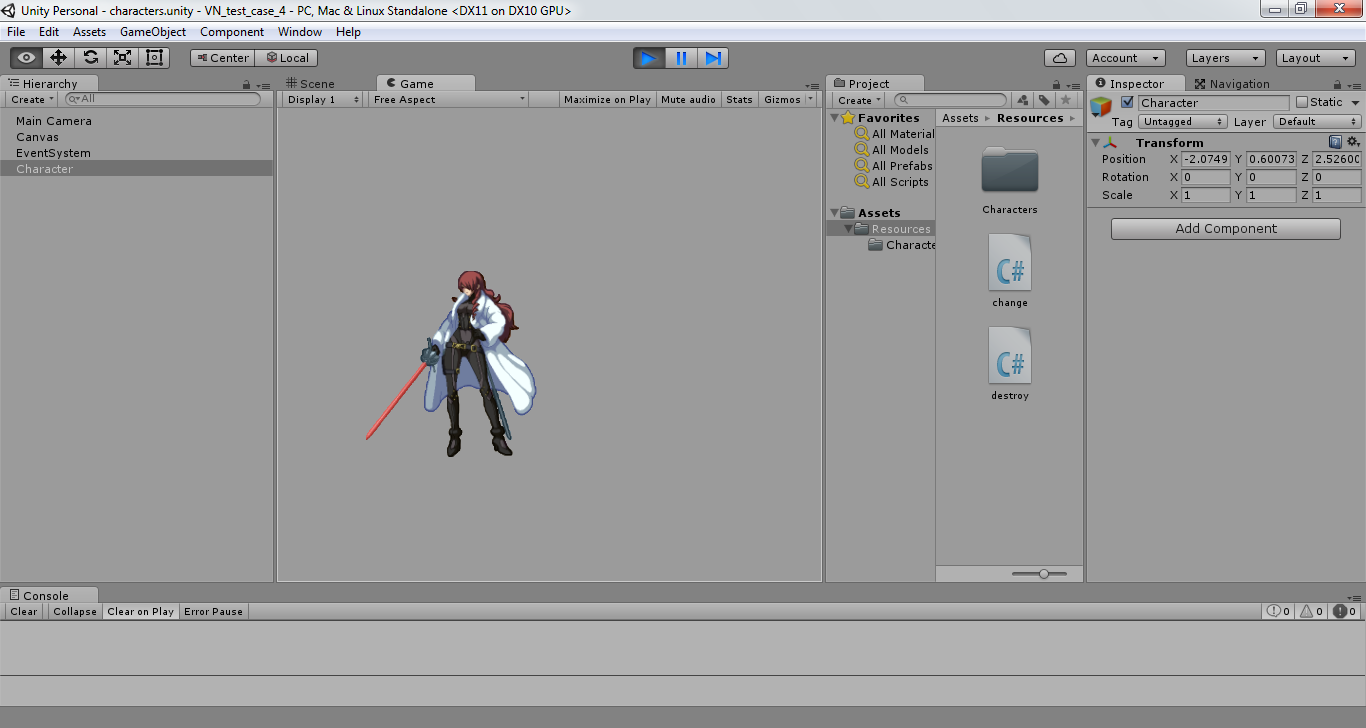The height and width of the screenshot is (728, 1366).
Task: Open the Transform component gear settings
Action: pyautogui.click(x=1353, y=142)
